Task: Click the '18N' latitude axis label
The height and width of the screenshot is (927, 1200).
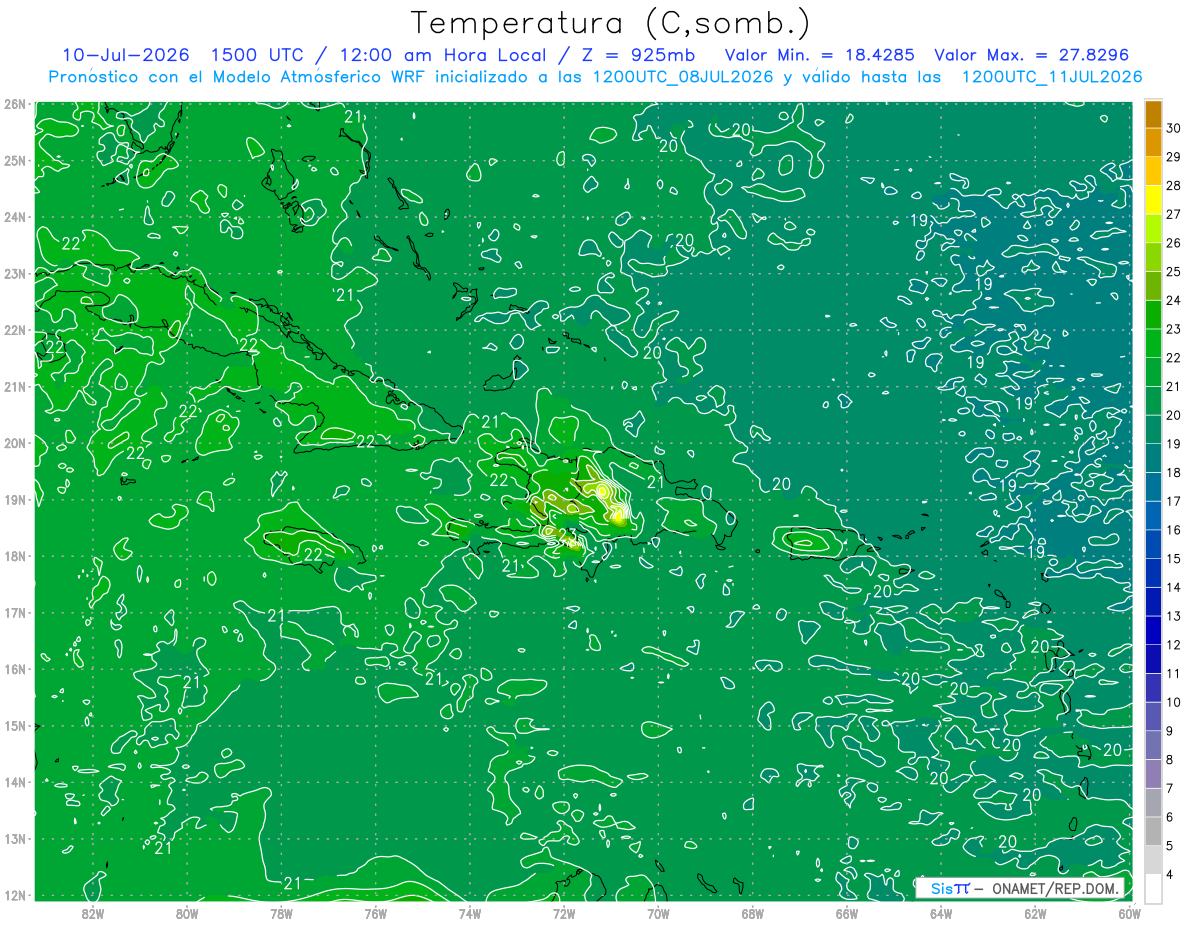Action: point(13,556)
